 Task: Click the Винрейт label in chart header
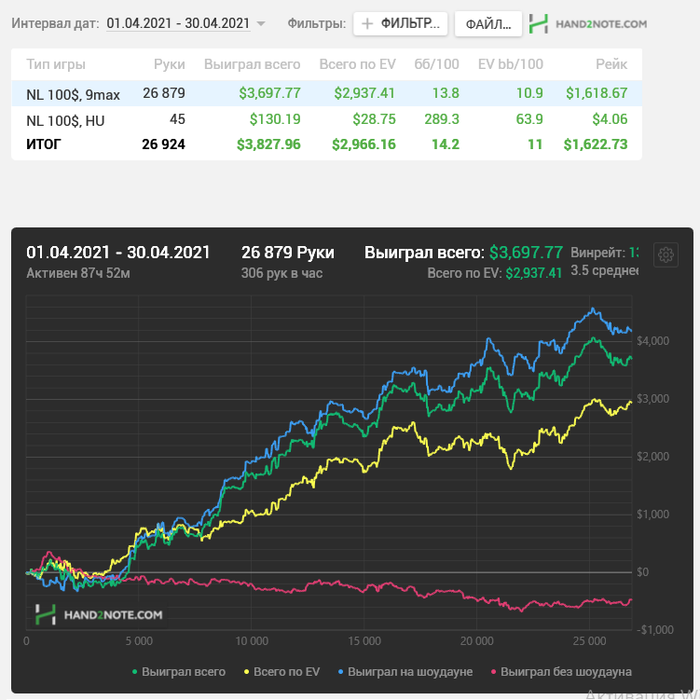(597, 253)
